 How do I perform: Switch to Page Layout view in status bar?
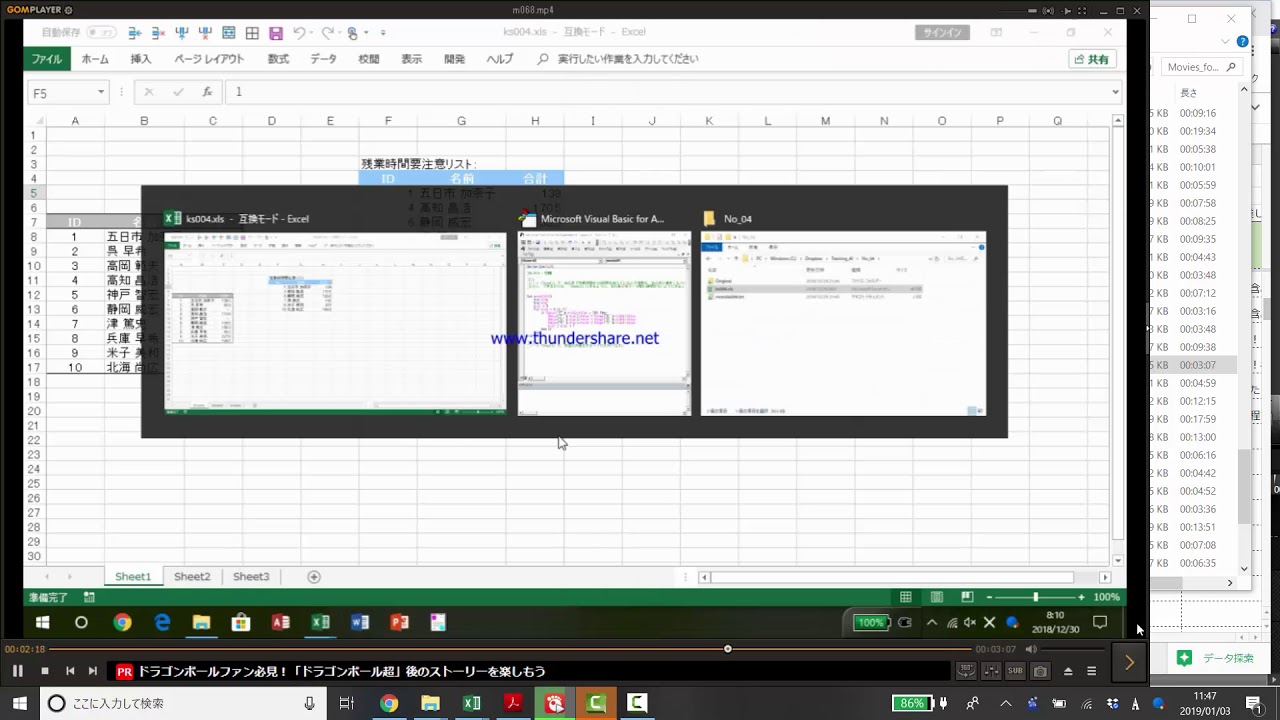pos(936,597)
